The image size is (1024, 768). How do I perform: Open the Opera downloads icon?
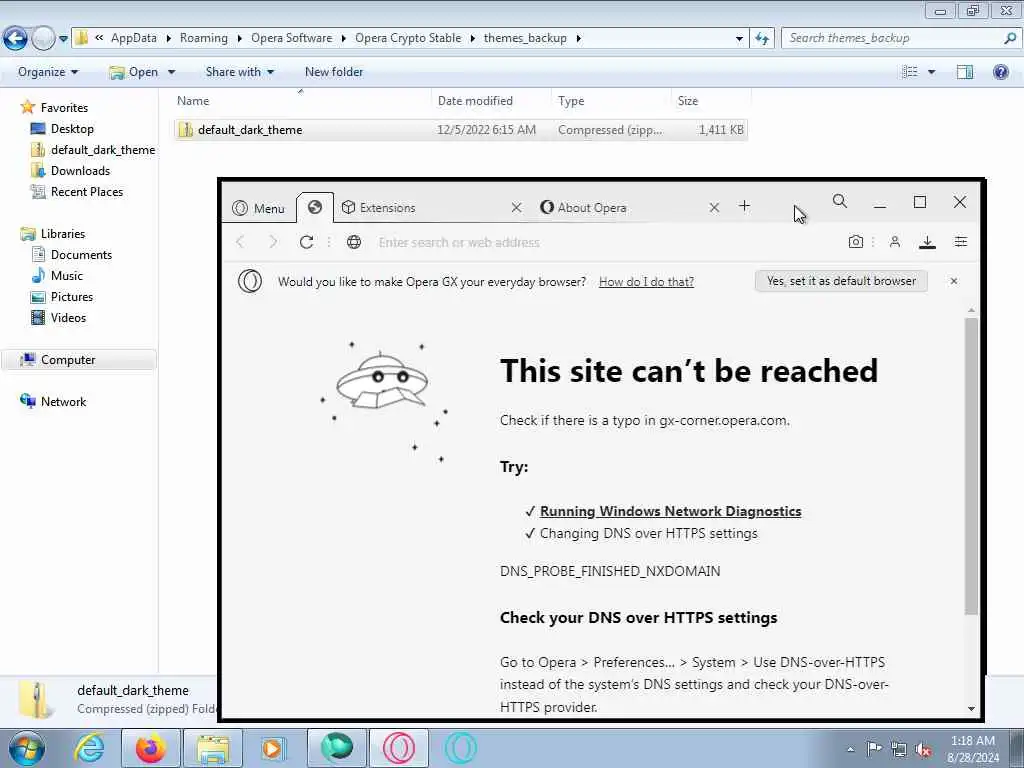point(927,242)
